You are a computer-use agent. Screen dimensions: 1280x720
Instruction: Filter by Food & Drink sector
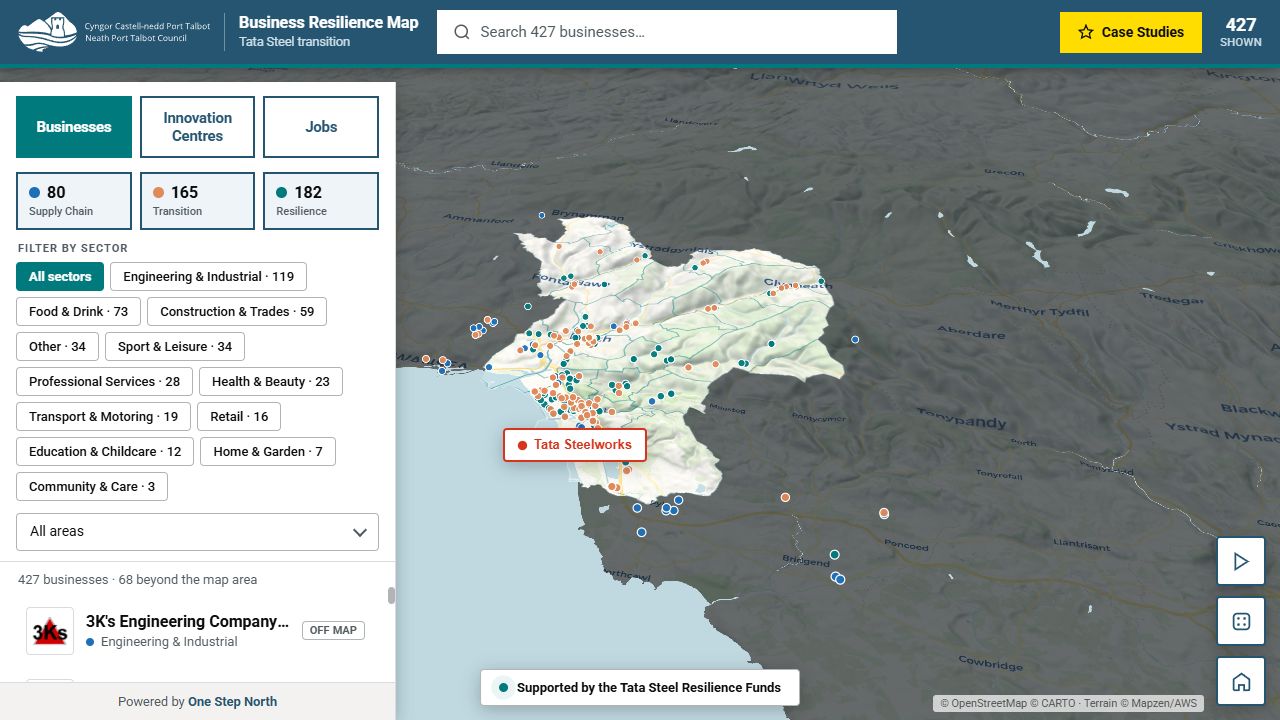(x=79, y=312)
